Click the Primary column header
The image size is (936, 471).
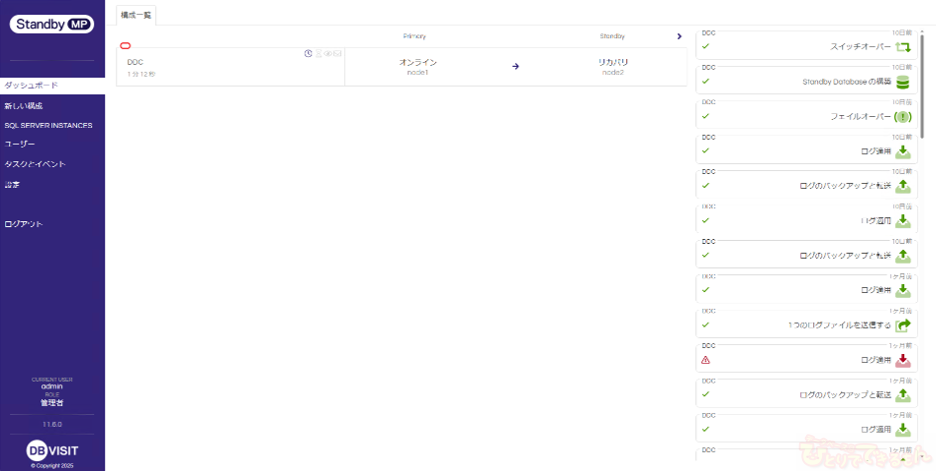click(414, 36)
